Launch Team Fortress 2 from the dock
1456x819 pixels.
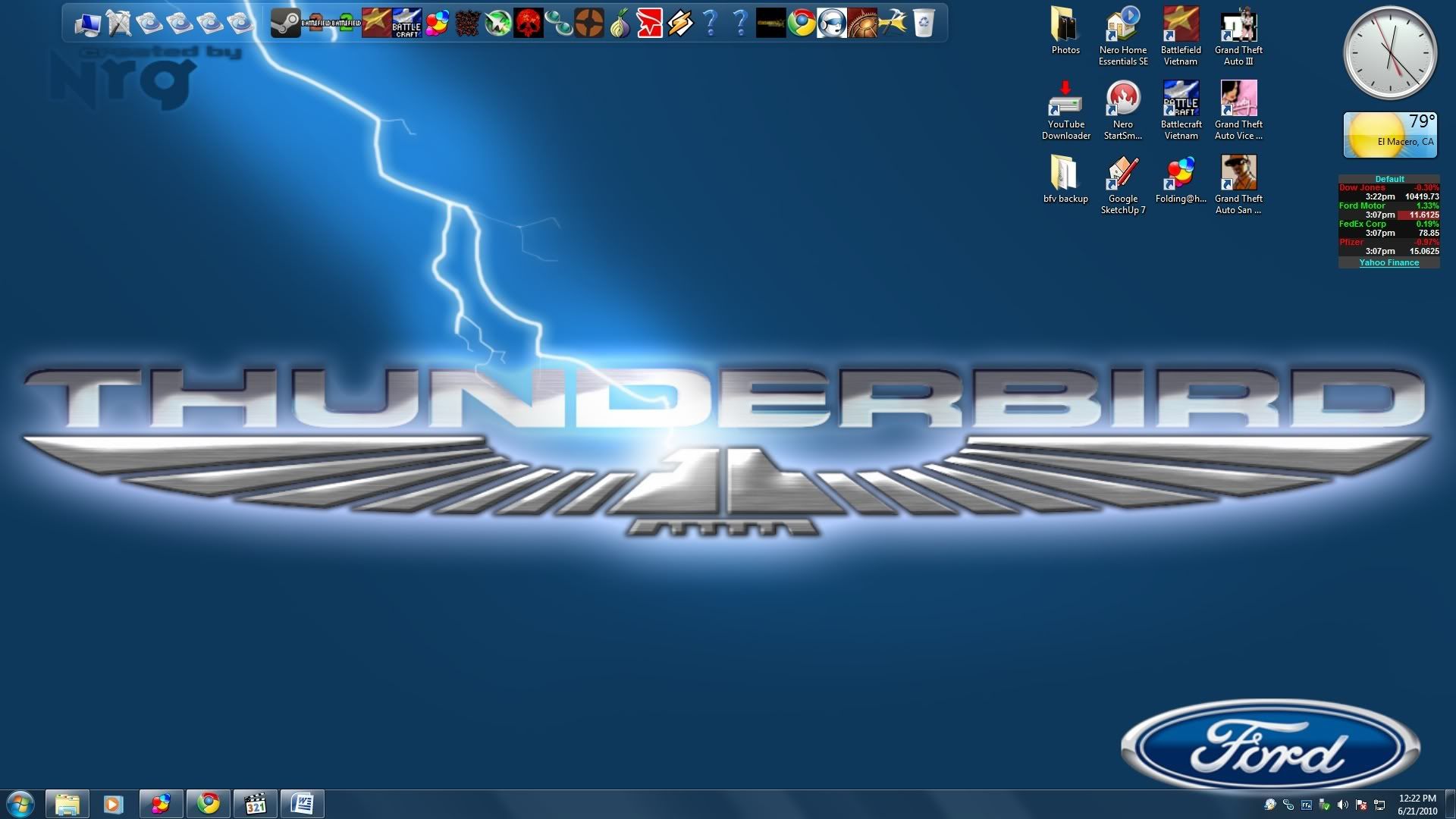click(x=589, y=24)
